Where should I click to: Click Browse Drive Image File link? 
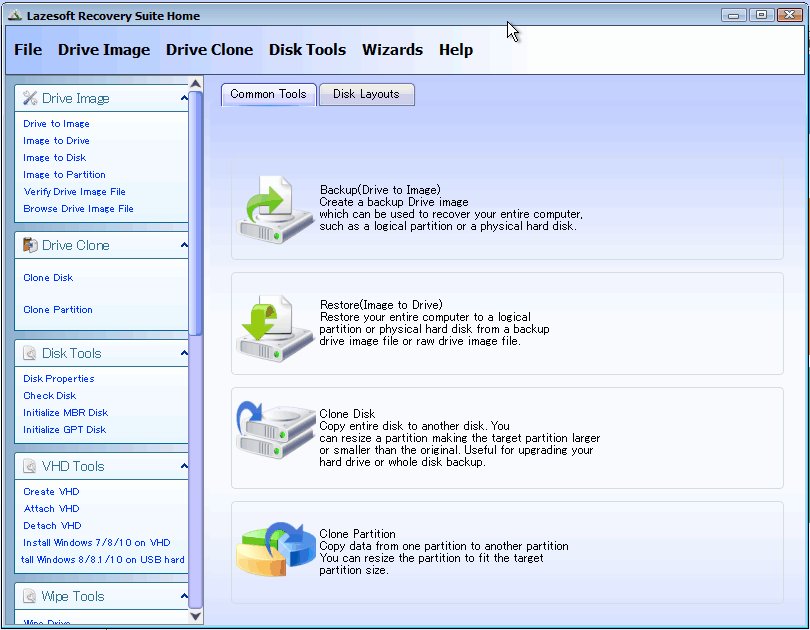79,209
